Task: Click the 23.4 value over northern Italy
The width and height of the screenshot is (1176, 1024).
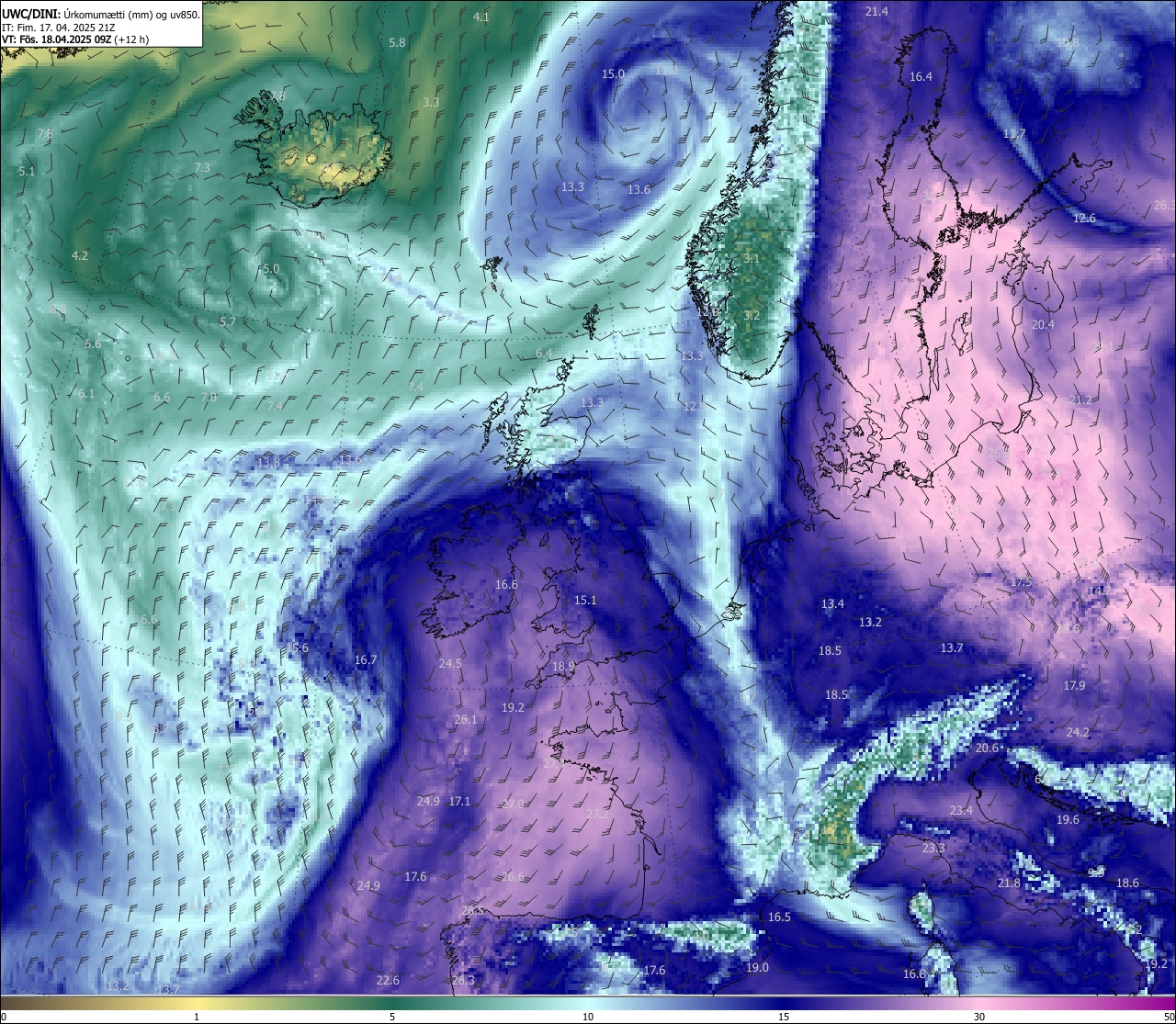Action: click(x=961, y=811)
